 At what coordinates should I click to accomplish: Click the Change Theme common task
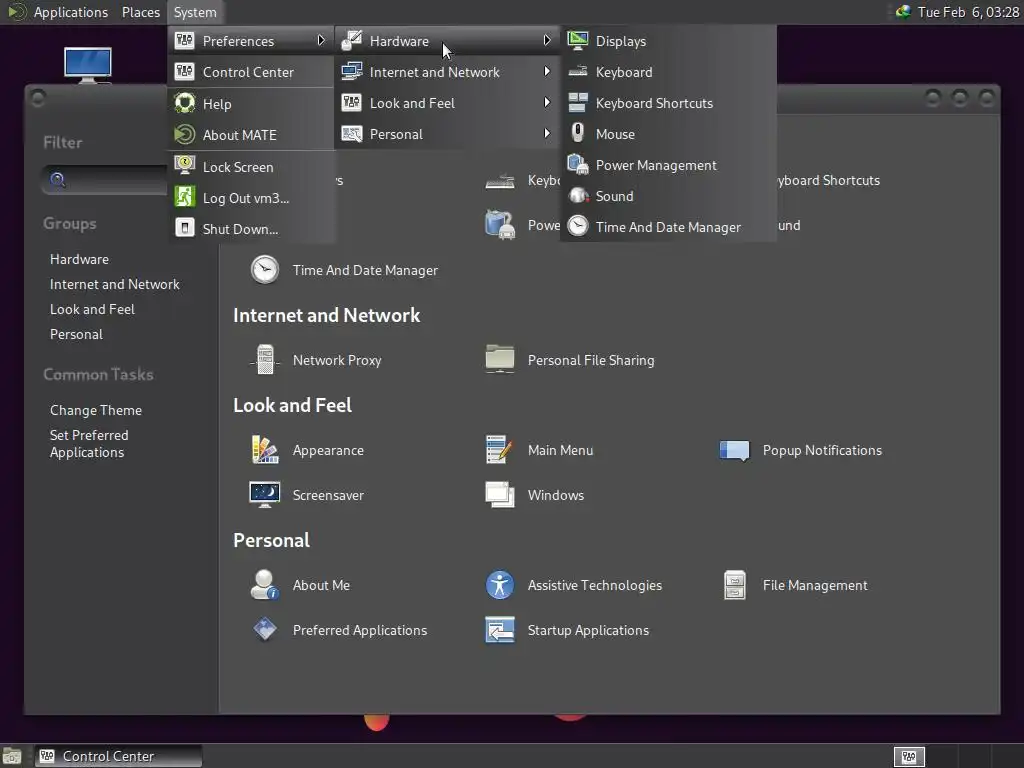pyautogui.click(x=96, y=410)
